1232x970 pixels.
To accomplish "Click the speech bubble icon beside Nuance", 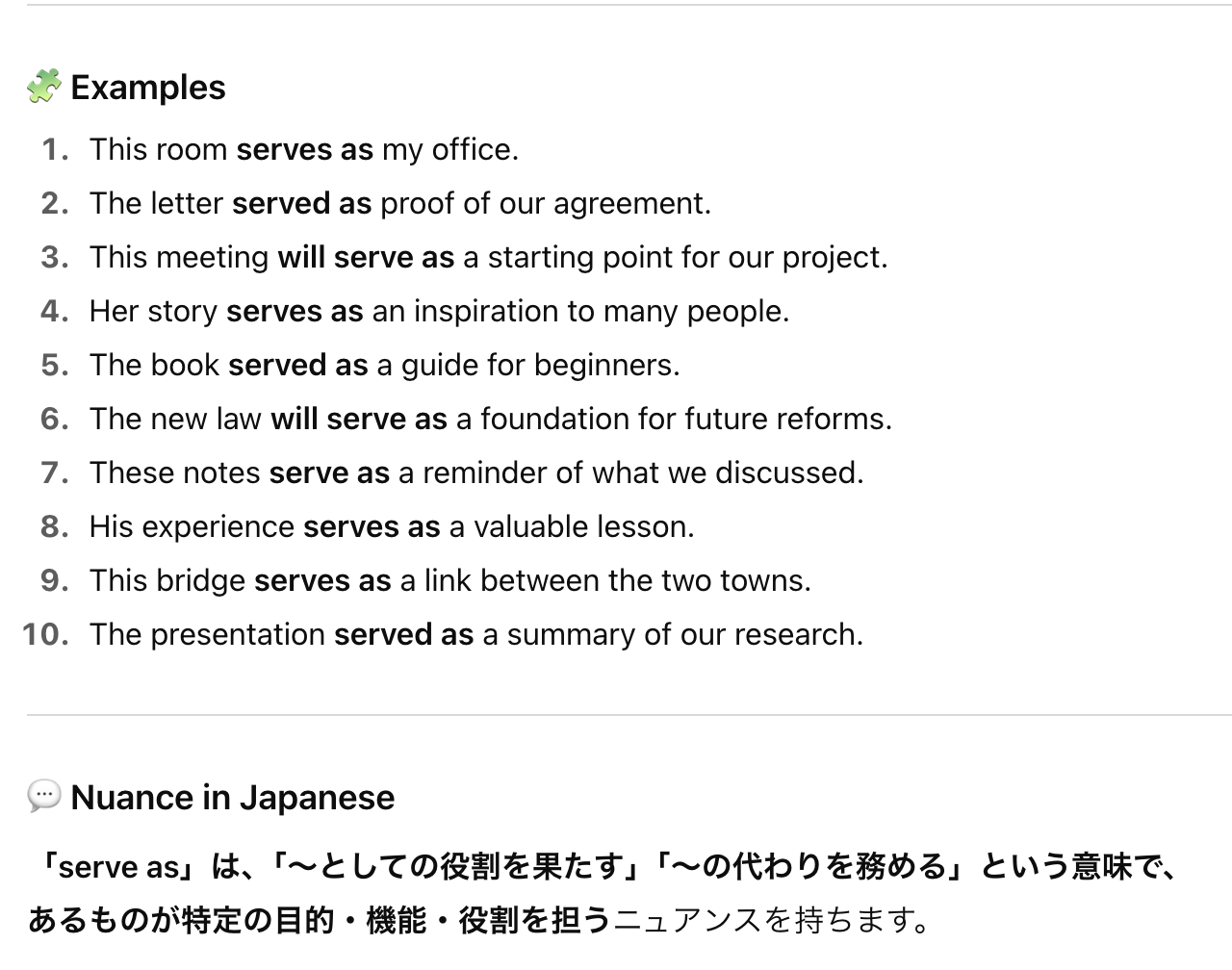I will [x=44, y=797].
